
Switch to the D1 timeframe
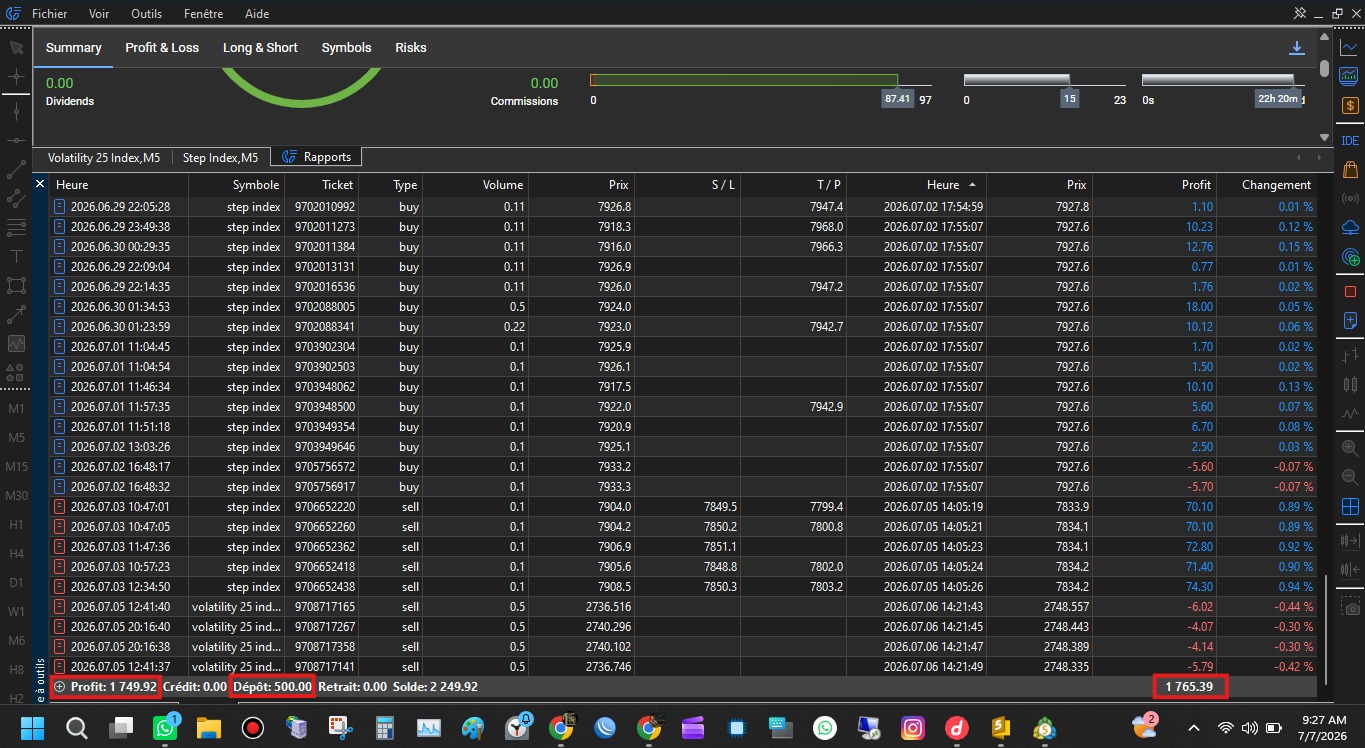coord(16,582)
